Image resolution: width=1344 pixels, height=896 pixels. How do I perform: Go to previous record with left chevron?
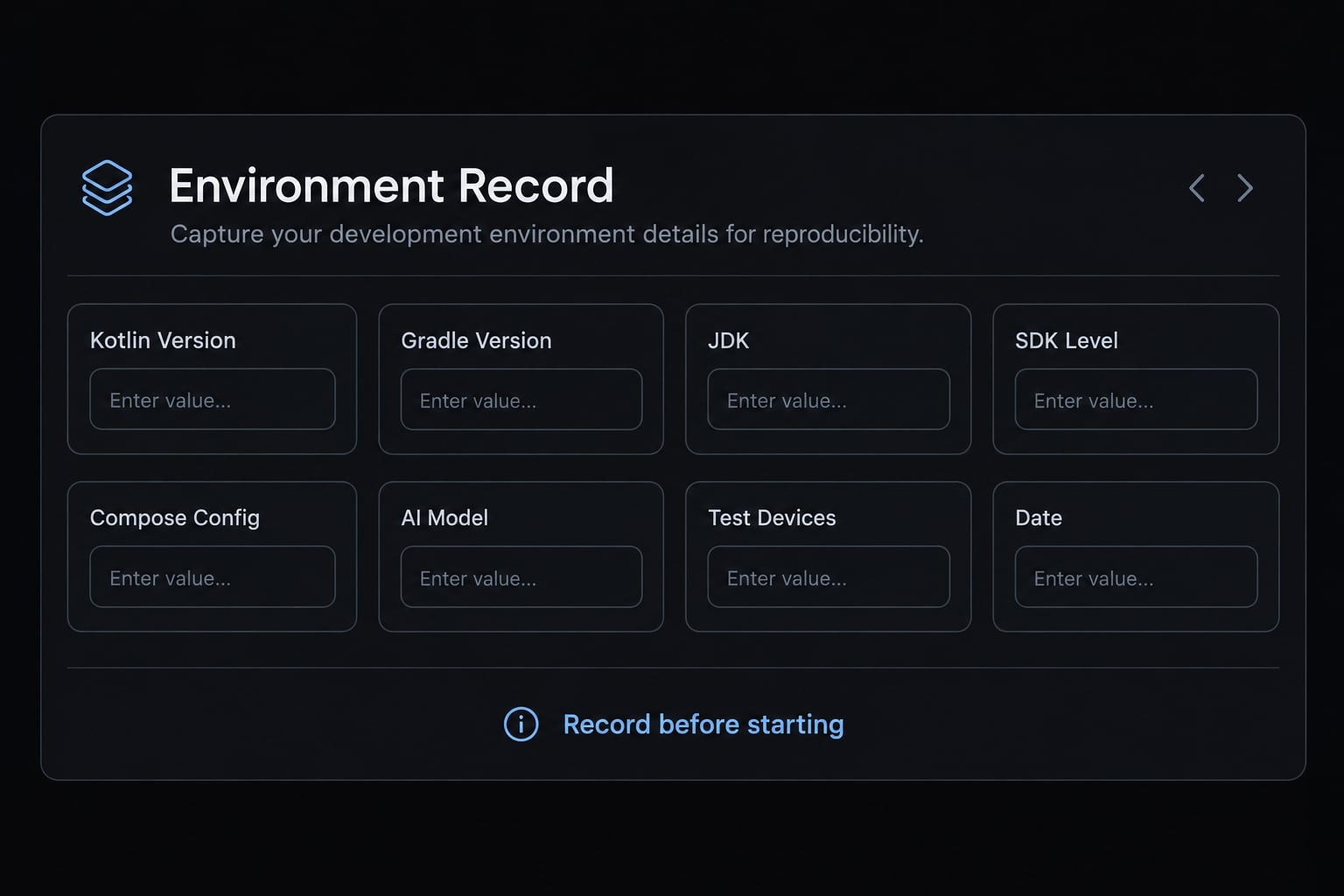coord(1197,187)
